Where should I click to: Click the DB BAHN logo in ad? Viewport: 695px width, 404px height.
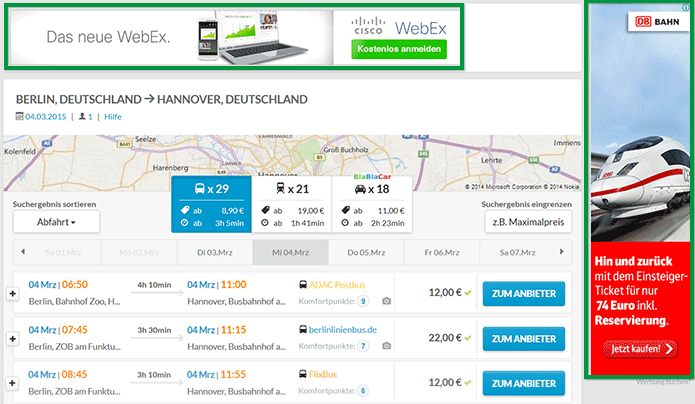657,21
